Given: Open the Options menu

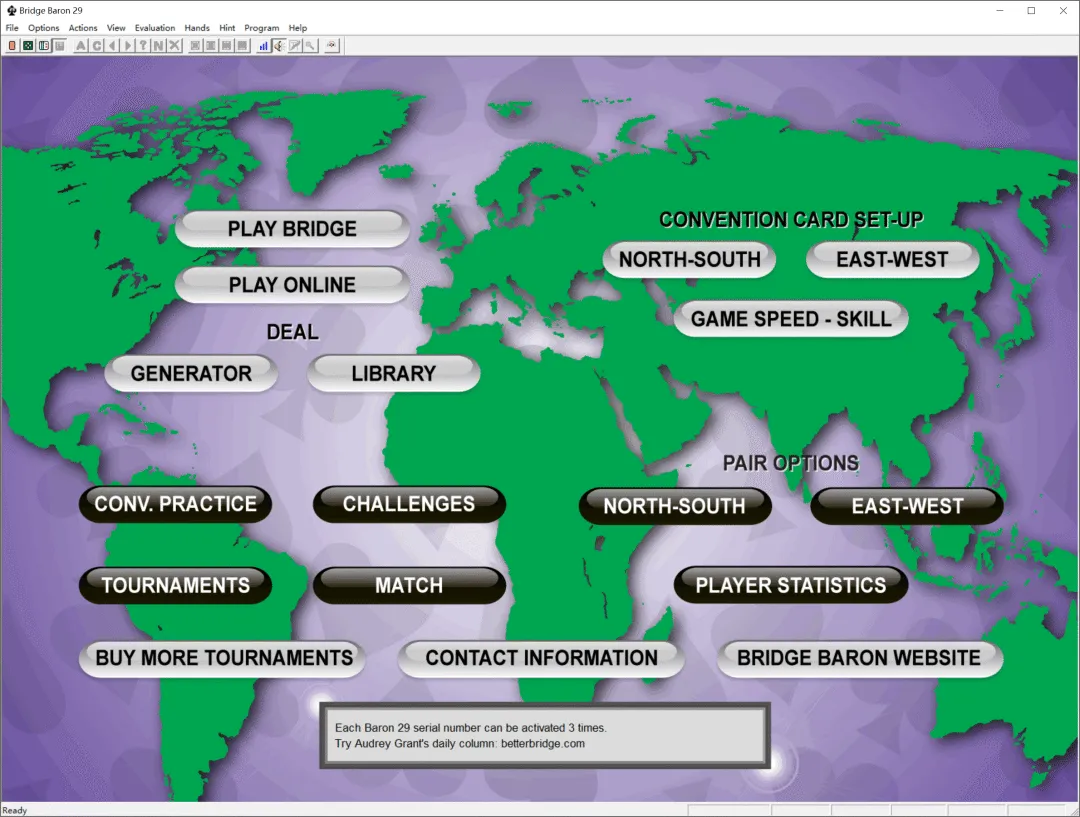Looking at the screenshot, I should [43, 28].
